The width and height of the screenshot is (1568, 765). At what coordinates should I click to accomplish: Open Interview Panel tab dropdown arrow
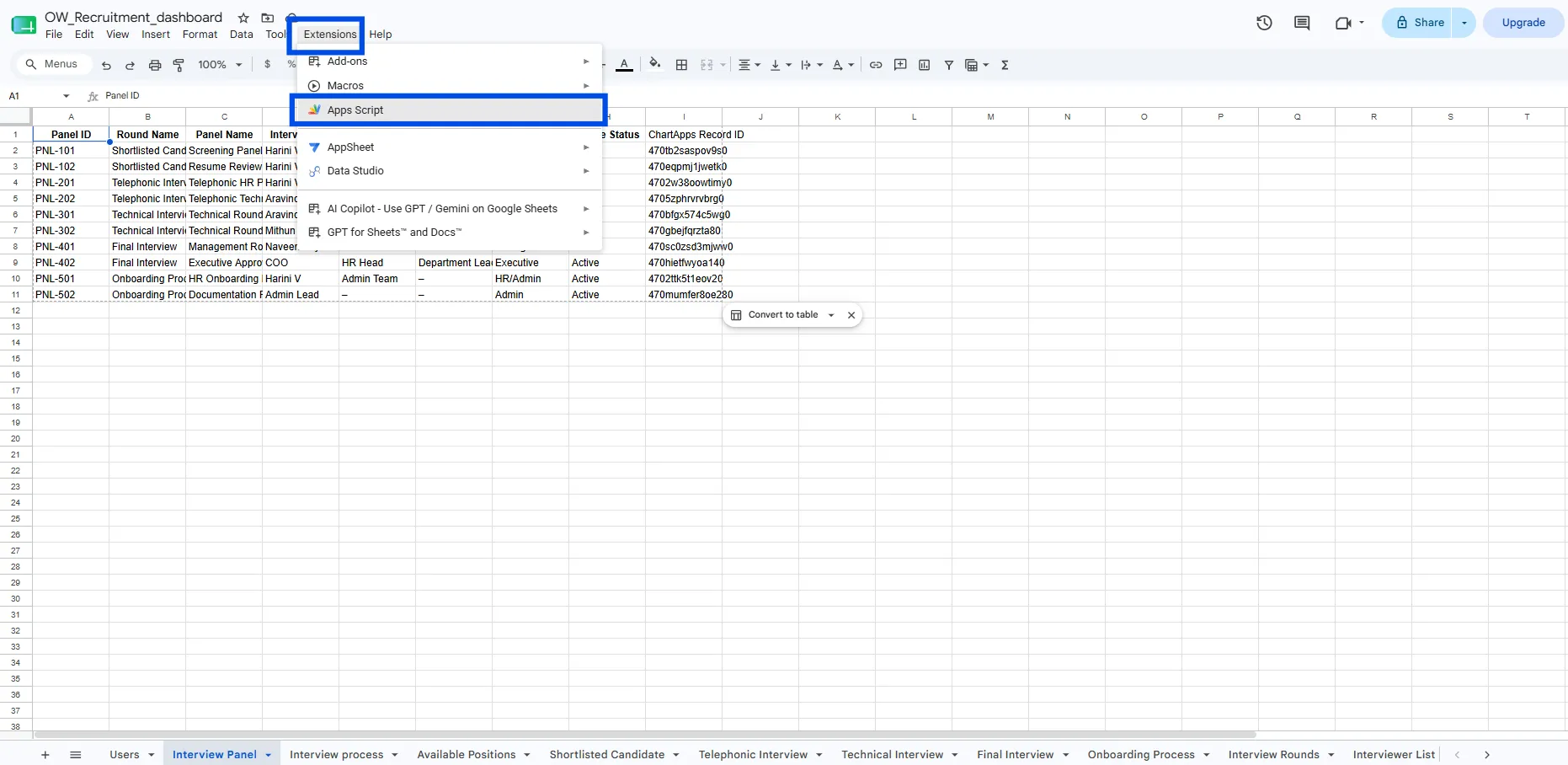[269, 755]
